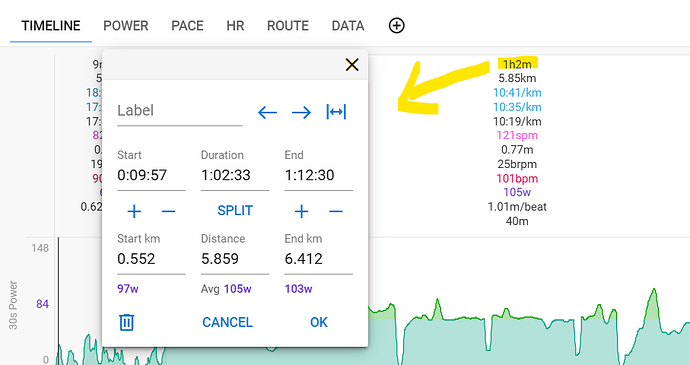The image size is (690, 365).
Task: Open the ROUTE tab
Action: point(288,26)
